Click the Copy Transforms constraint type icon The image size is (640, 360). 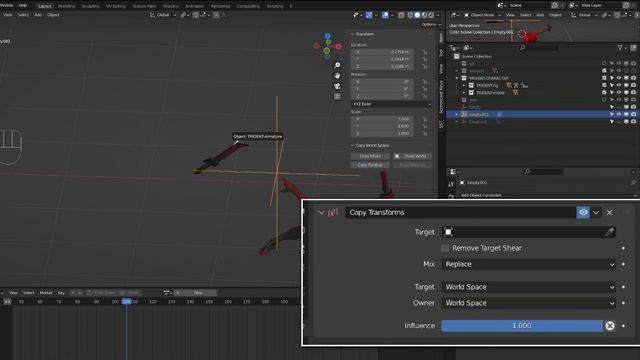point(333,212)
